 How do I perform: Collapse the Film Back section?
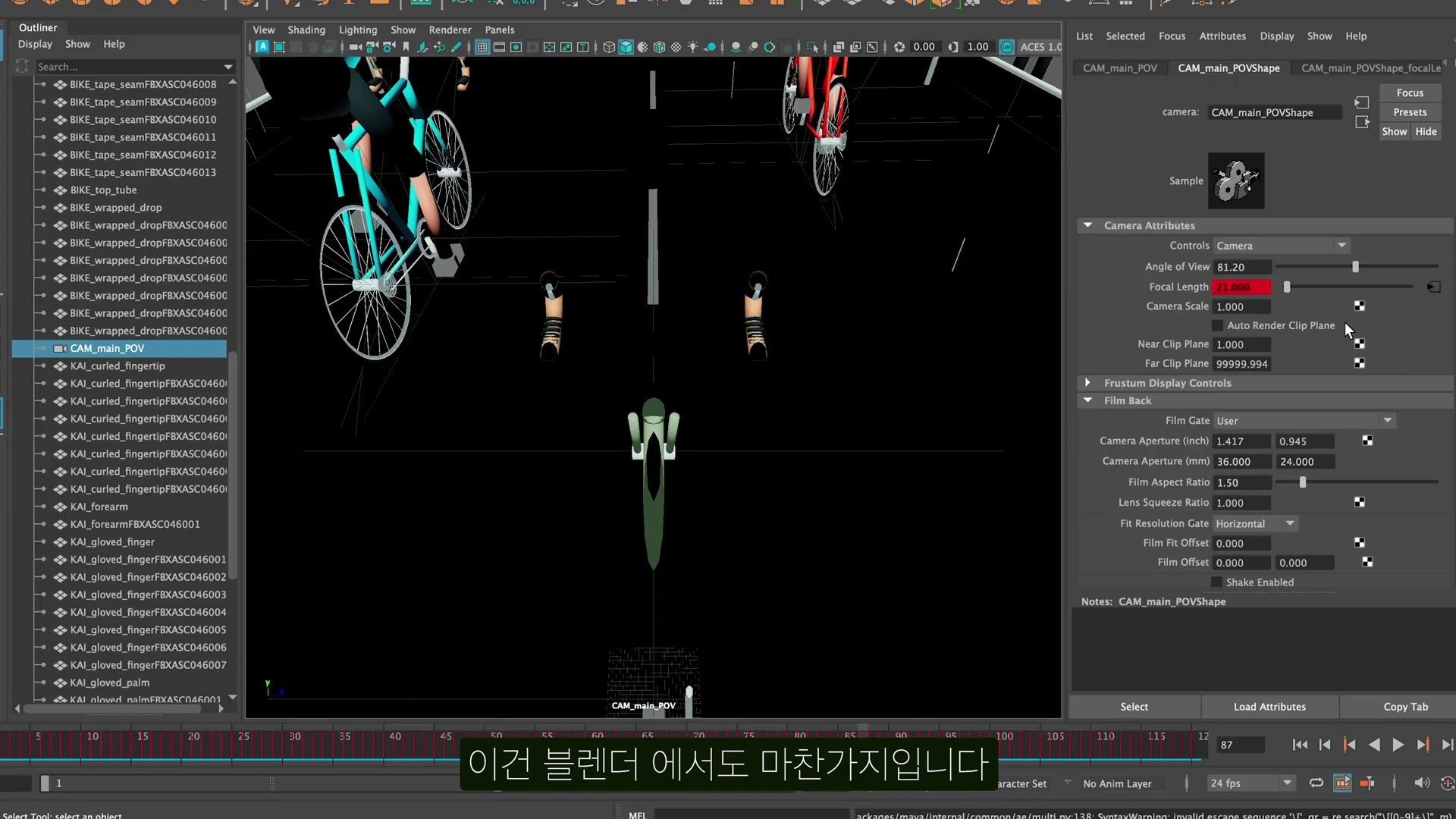pyautogui.click(x=1088, y=400)
